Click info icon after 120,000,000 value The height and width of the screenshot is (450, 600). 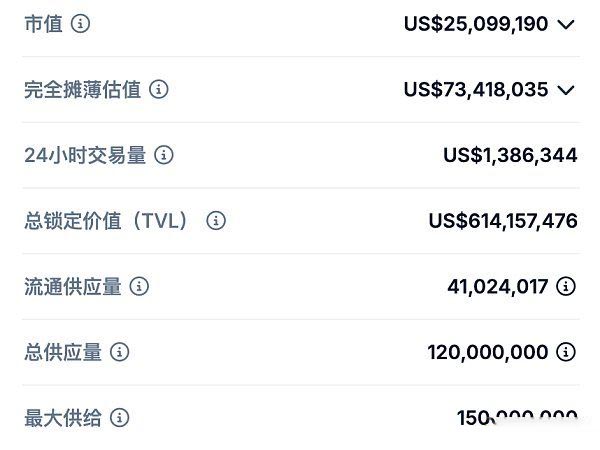566,352
